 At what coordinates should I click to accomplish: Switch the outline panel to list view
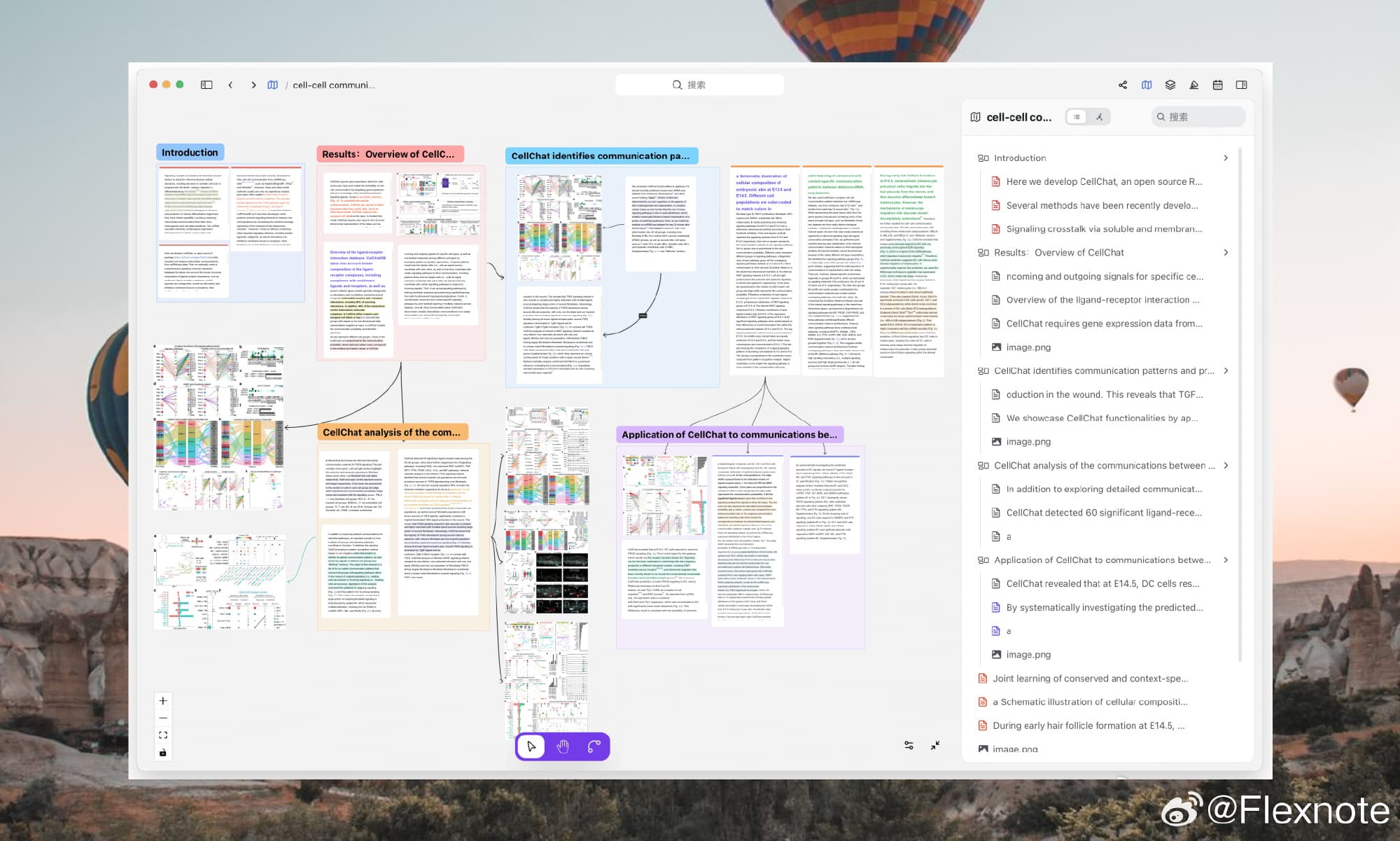tap(1077, 117)
